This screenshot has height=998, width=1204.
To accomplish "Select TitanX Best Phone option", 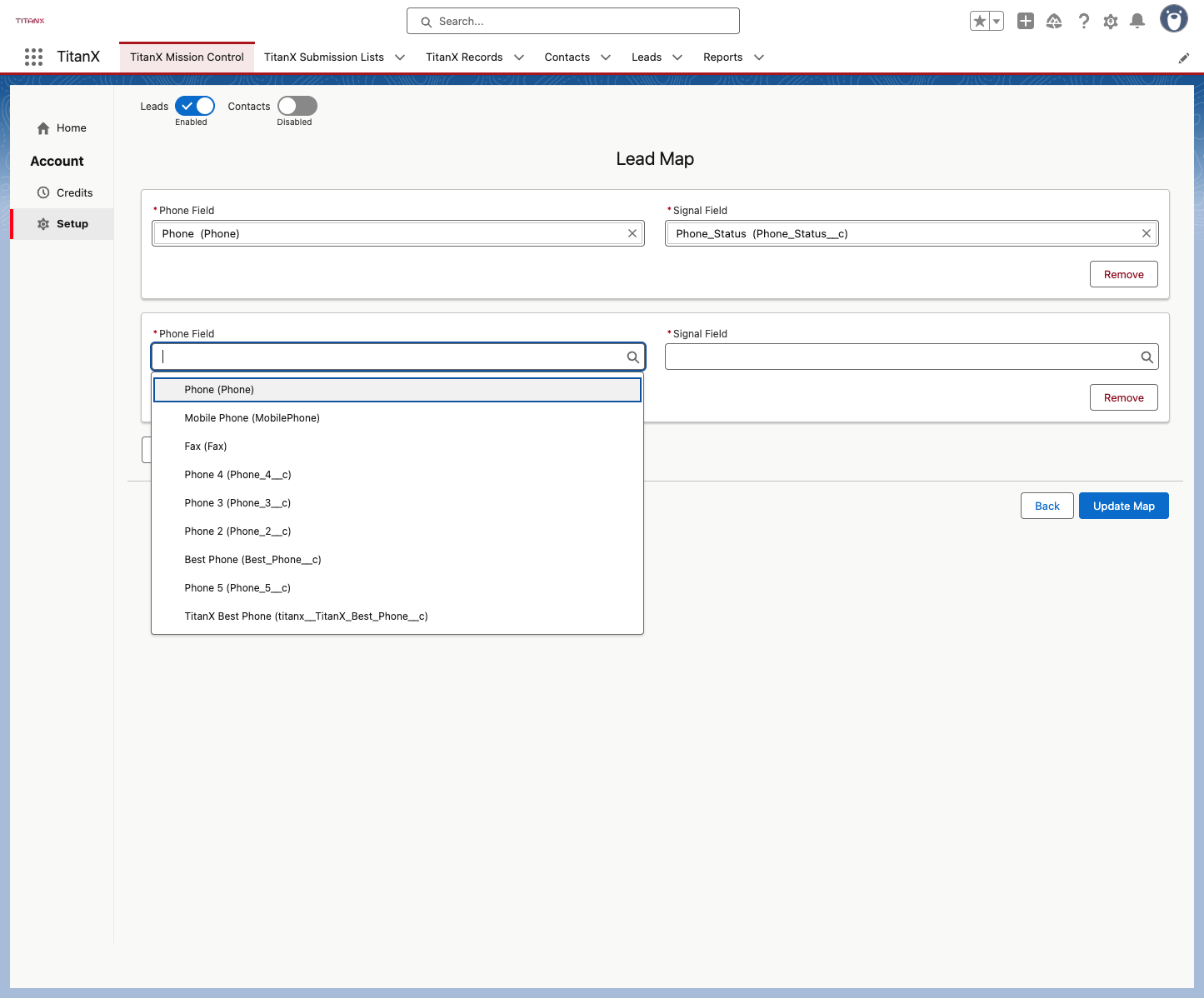I will (397, 616).
